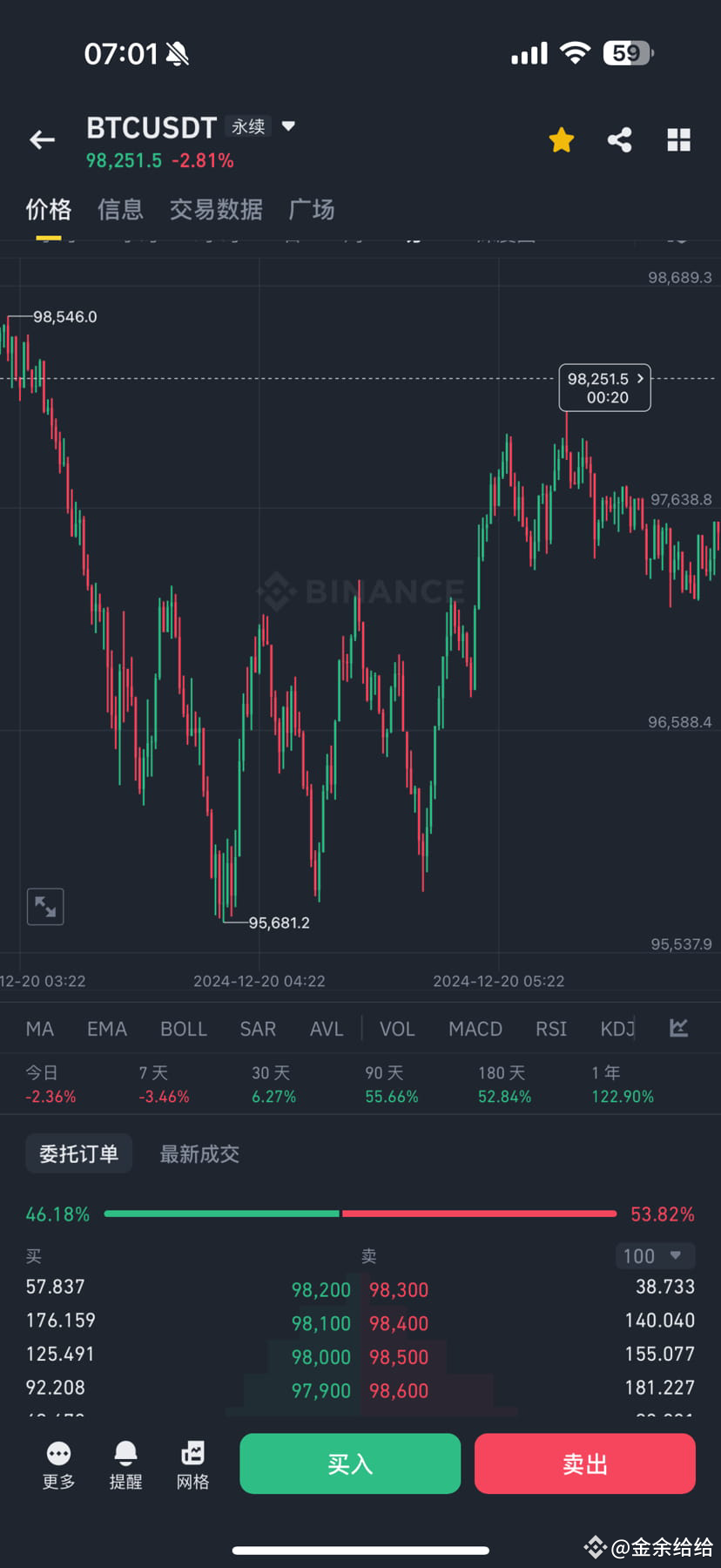Tap the share icon

[620, 139]
